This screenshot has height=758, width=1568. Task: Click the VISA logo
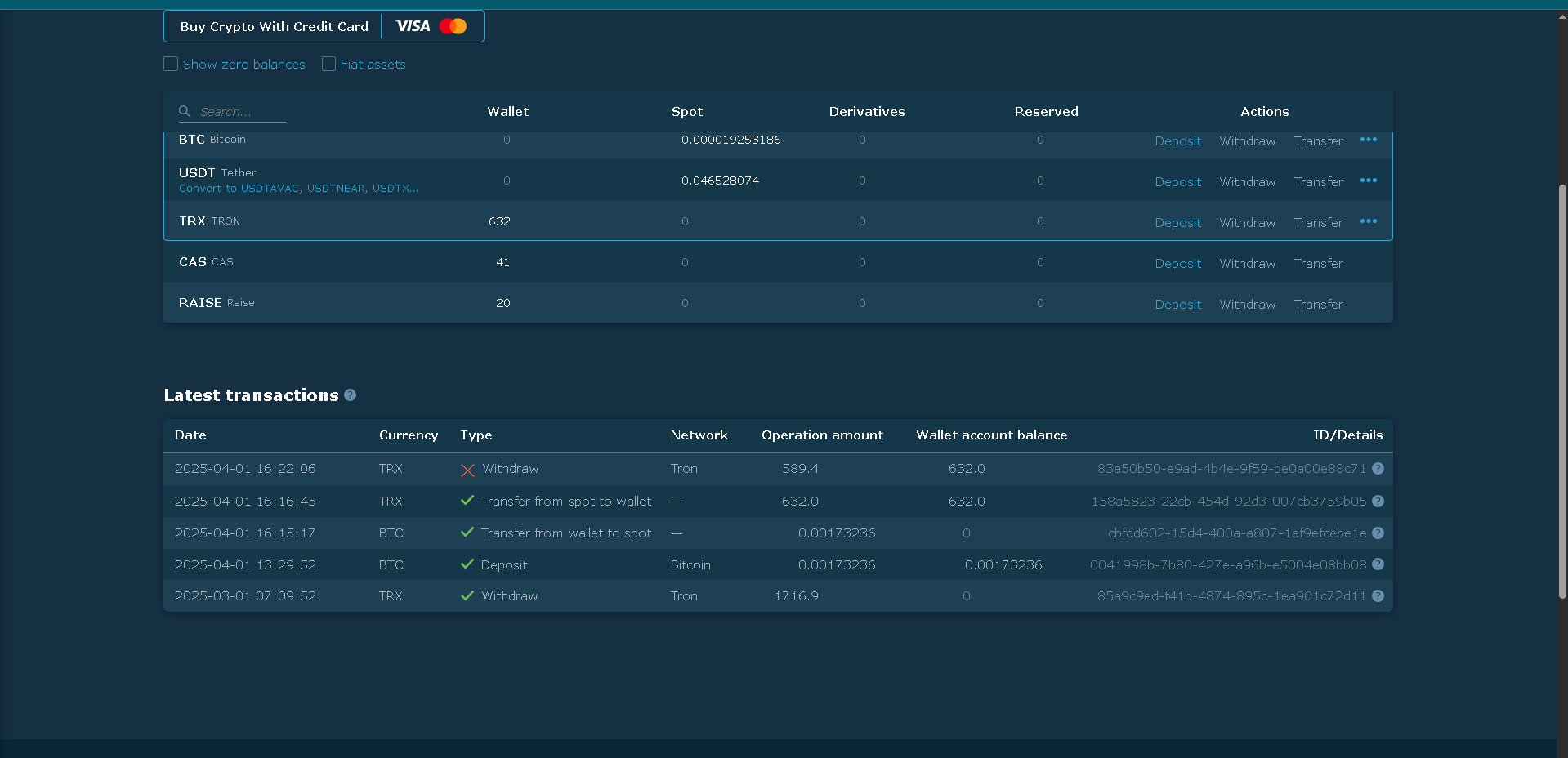click(413, 26)
